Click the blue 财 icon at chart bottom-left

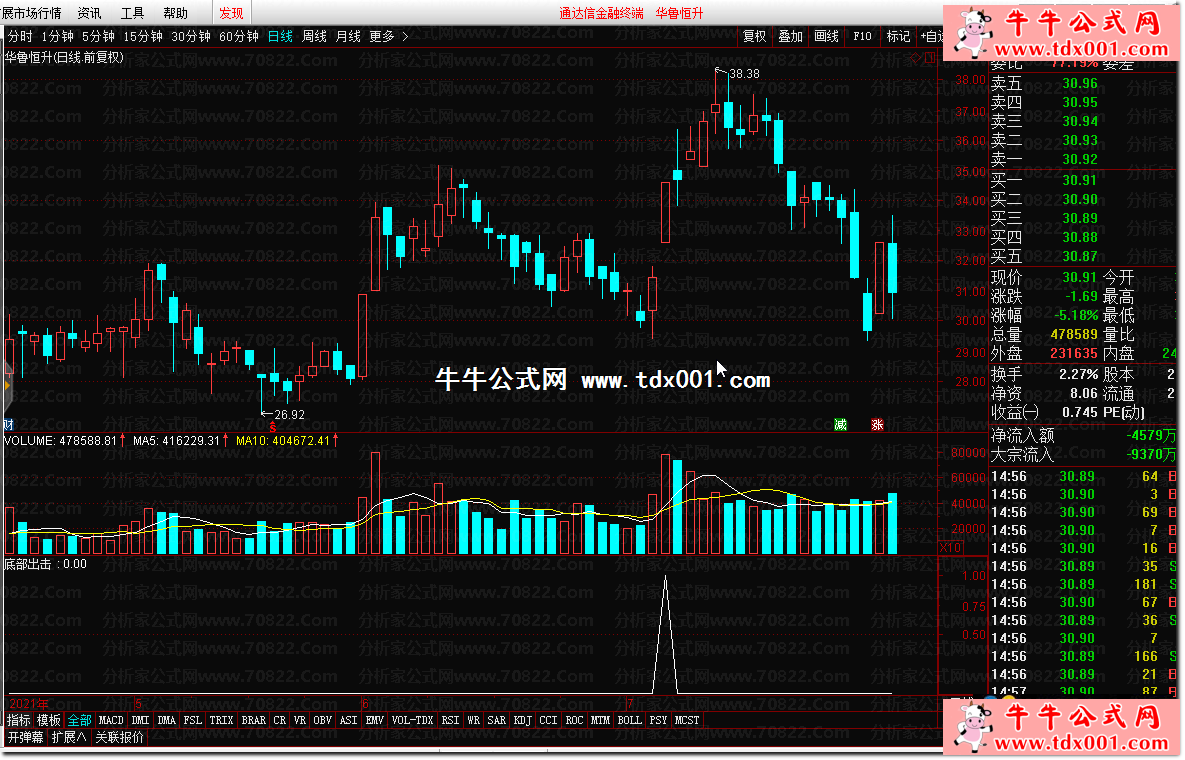[9, 424]
